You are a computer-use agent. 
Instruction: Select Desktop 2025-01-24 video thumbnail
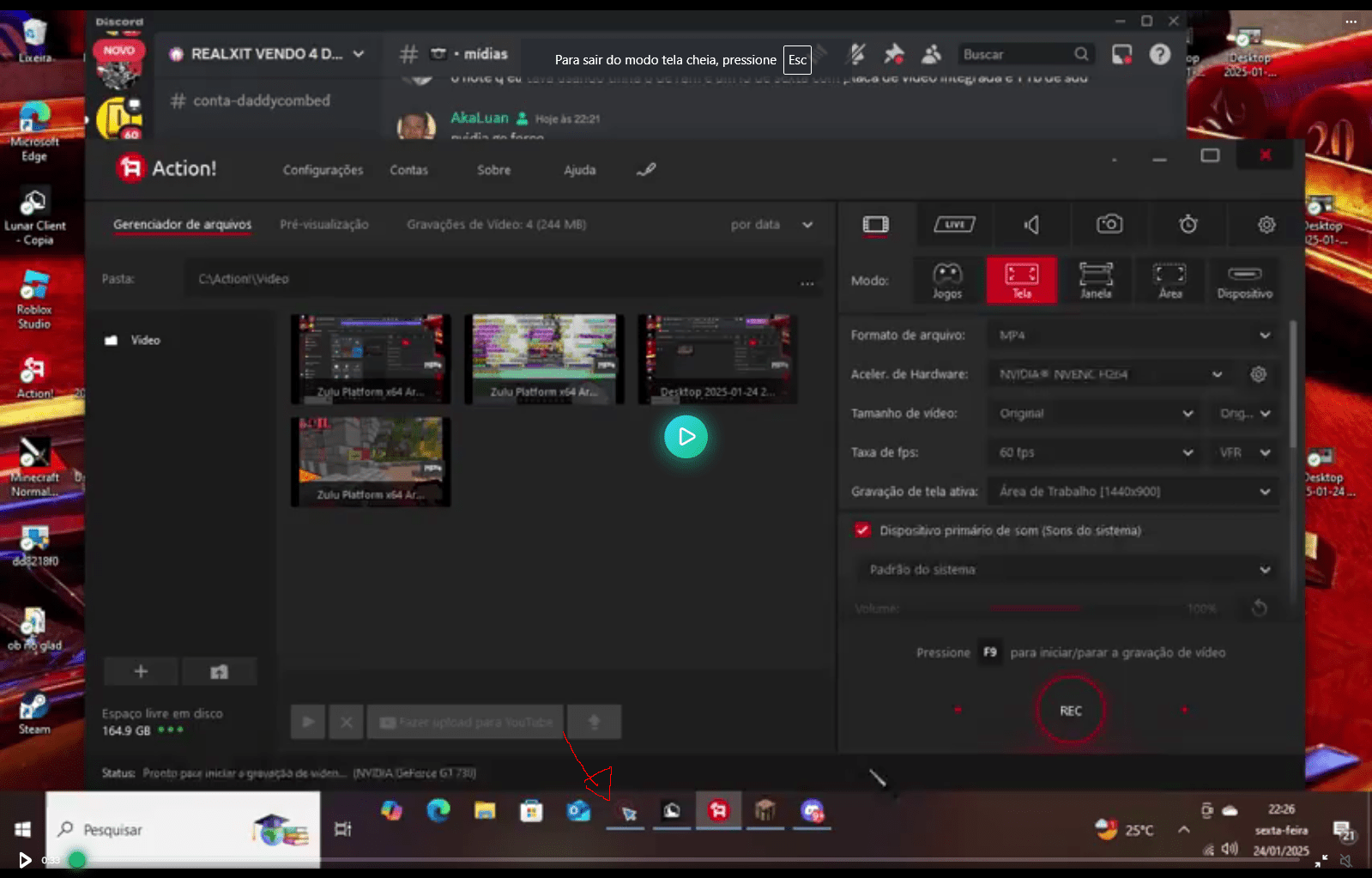pos(717,359)
